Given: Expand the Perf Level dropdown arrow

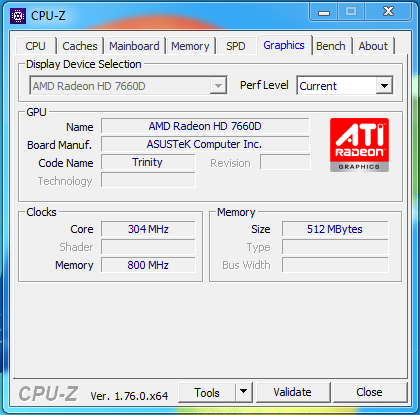Looking at the screenshot, I should pos(384,86).
